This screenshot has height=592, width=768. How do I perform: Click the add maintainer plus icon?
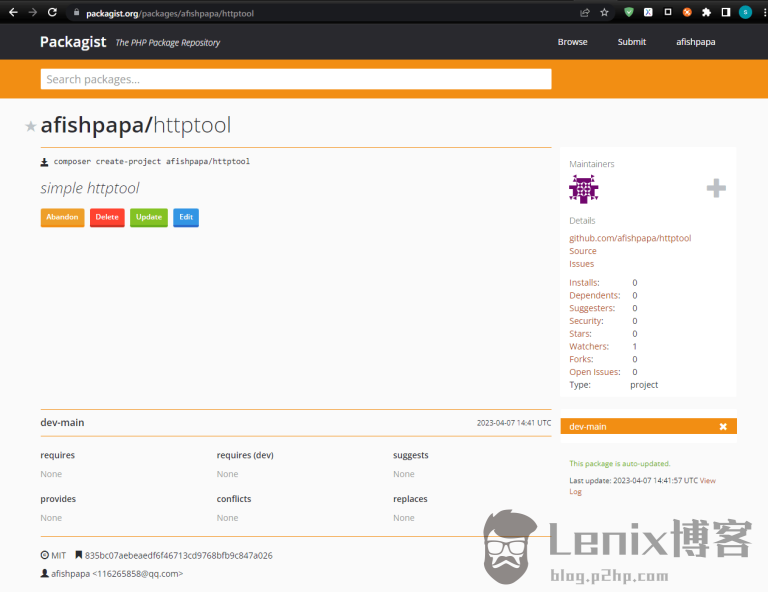click(716, 188)
